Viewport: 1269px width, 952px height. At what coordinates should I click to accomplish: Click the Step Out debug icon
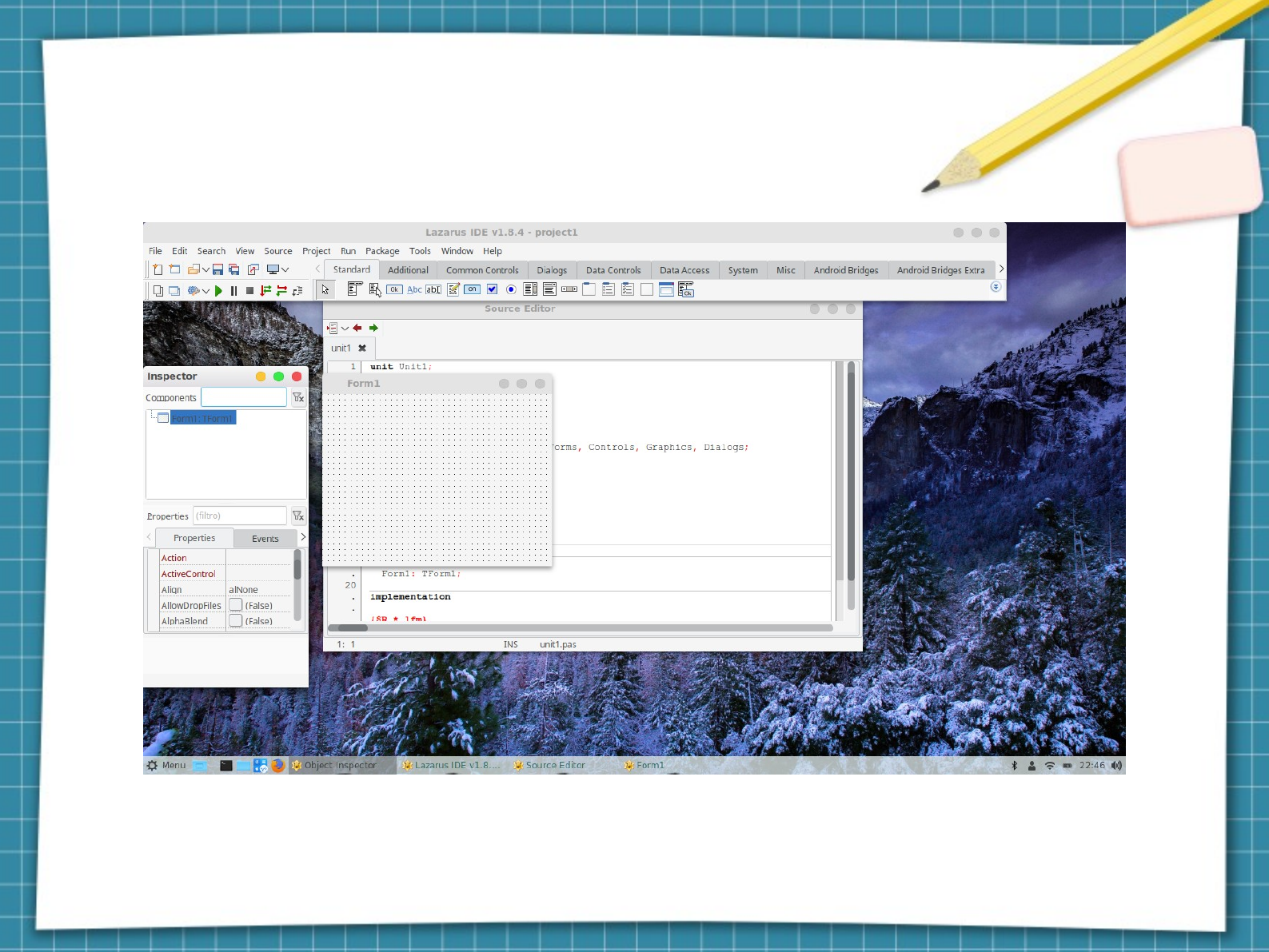tap(297, 291)
